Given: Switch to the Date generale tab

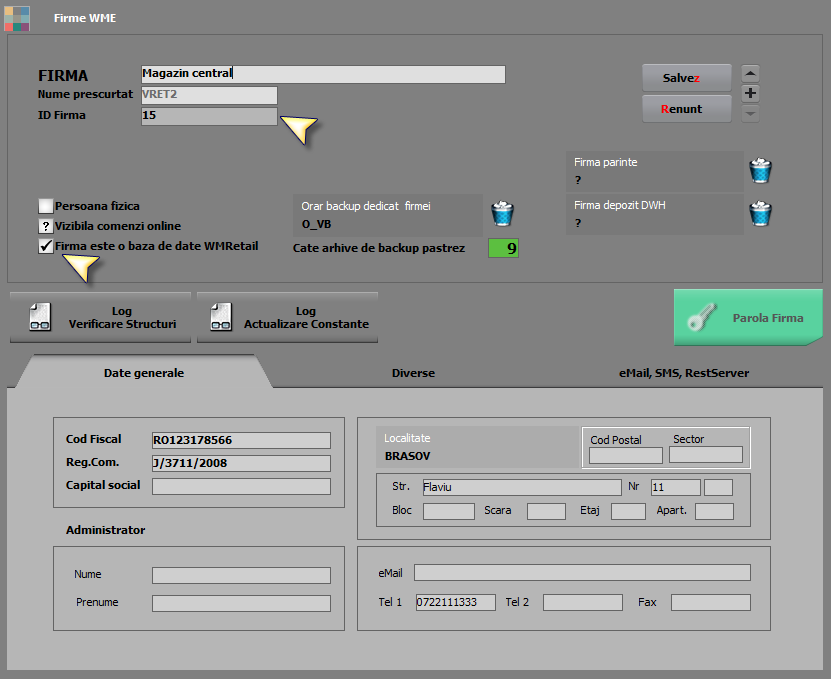Looking at the screenshot, I should [144, 373].
